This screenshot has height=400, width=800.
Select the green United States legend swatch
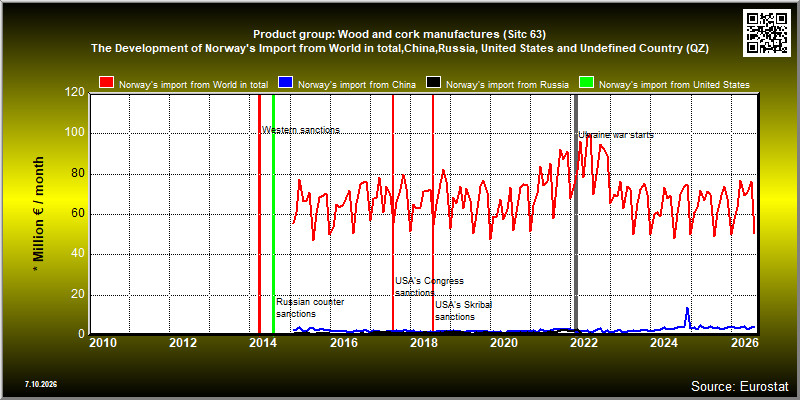coord(587,84)
